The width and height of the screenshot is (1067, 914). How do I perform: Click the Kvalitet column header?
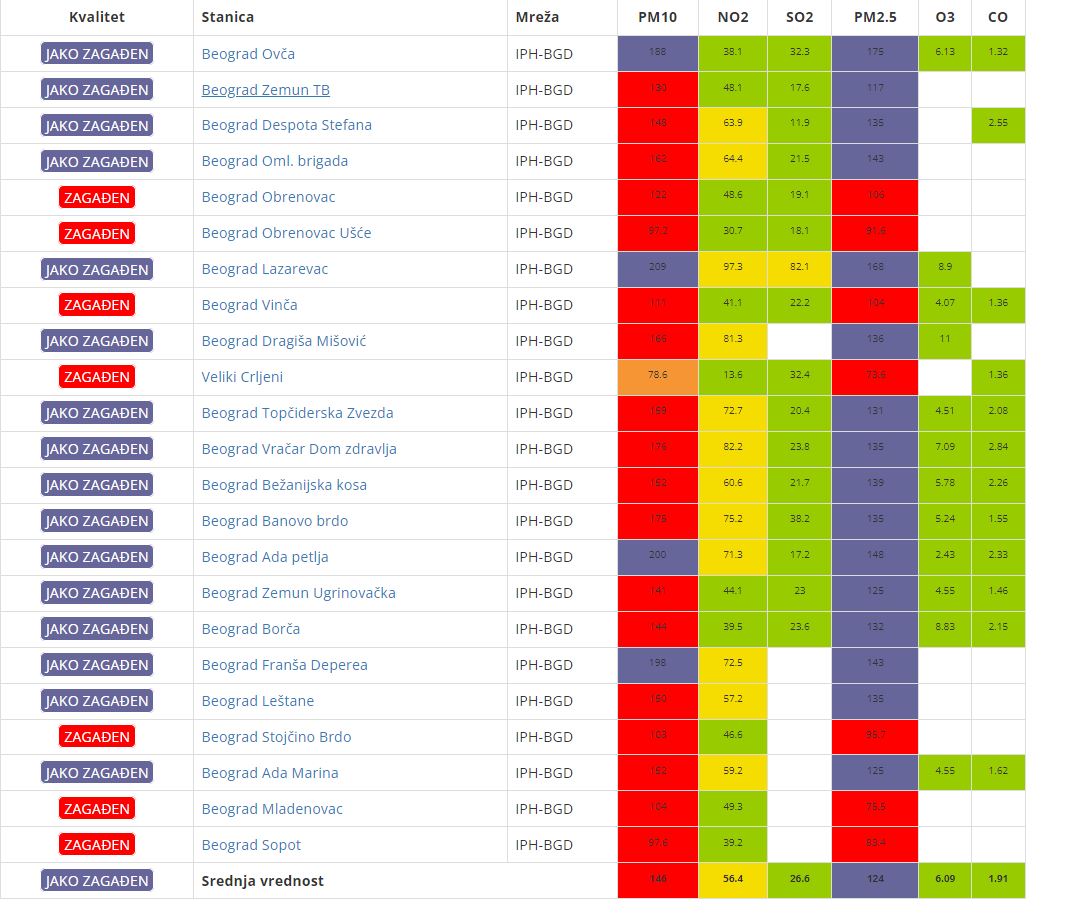click(x=97, y=17)
